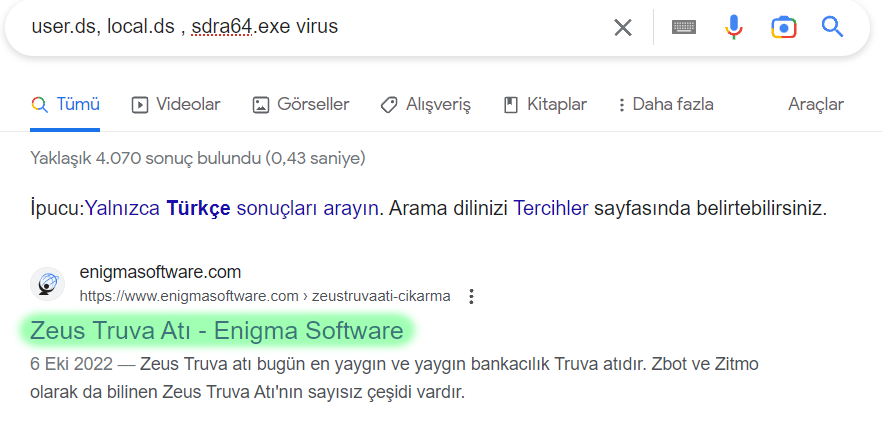Go to the Kitaplar tab
The width and height of the screenshot is (882, 440).
coord(545,104)
